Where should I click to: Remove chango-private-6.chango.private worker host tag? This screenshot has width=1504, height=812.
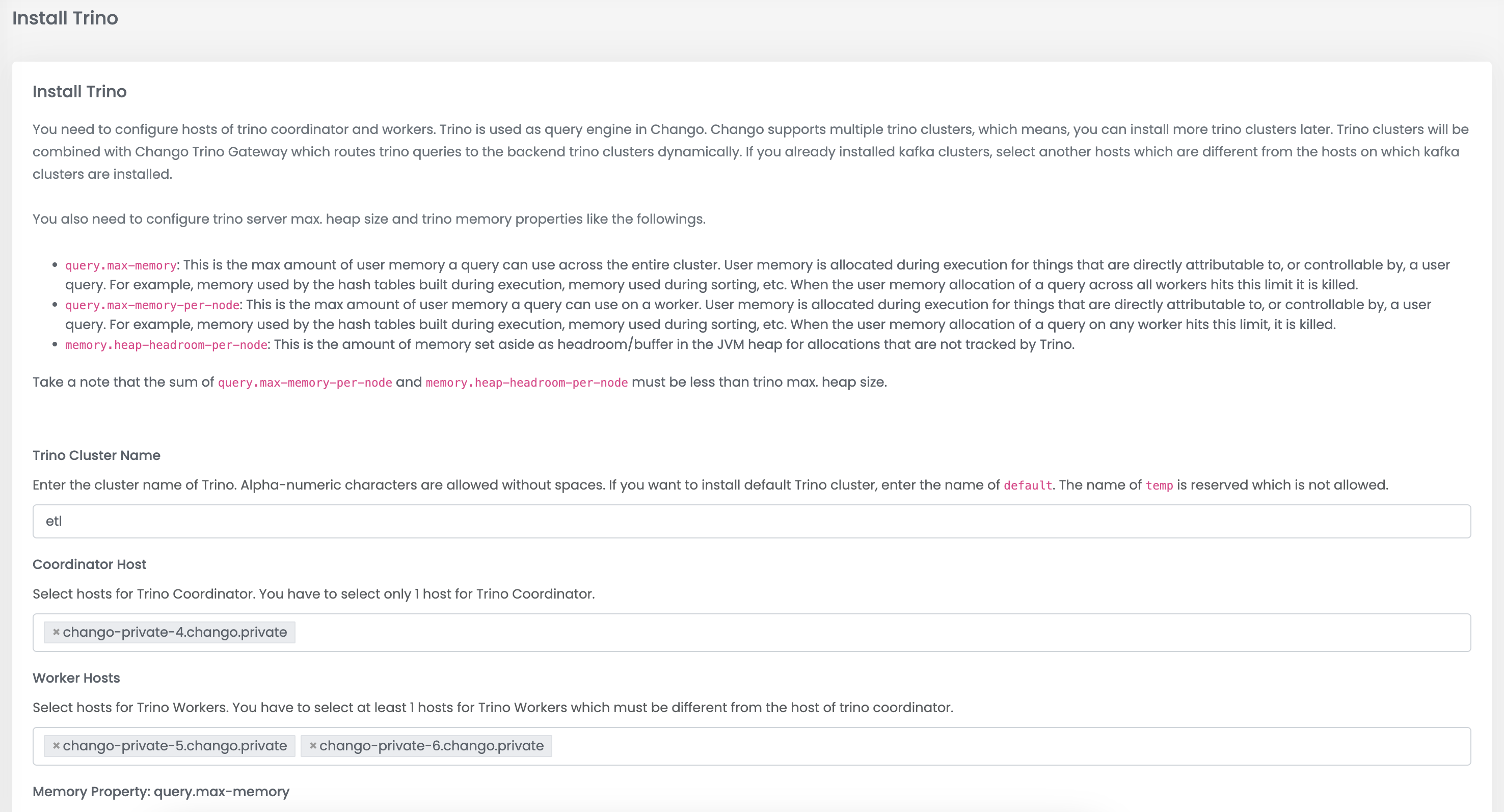point(313,745)
